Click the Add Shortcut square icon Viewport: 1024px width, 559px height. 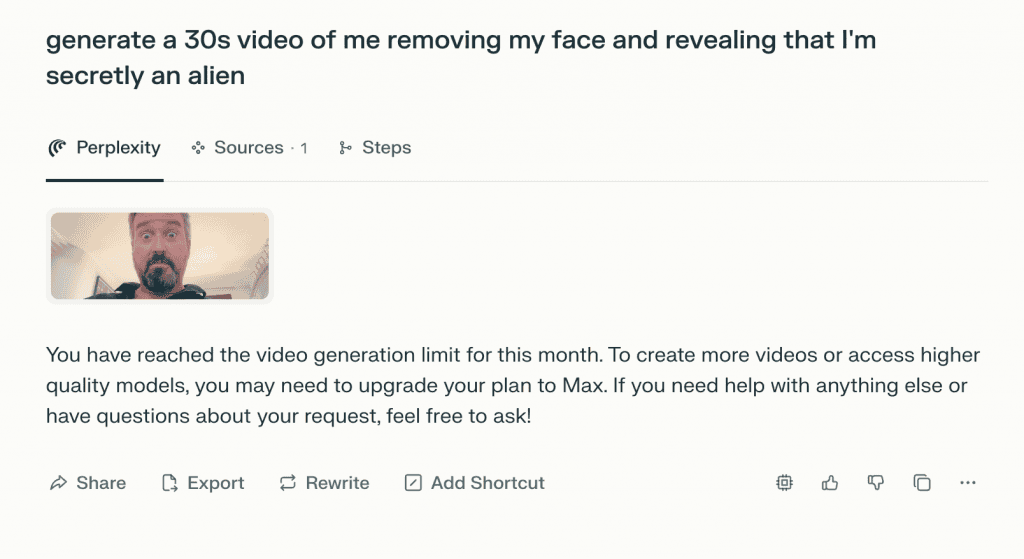tap(413, 483)
